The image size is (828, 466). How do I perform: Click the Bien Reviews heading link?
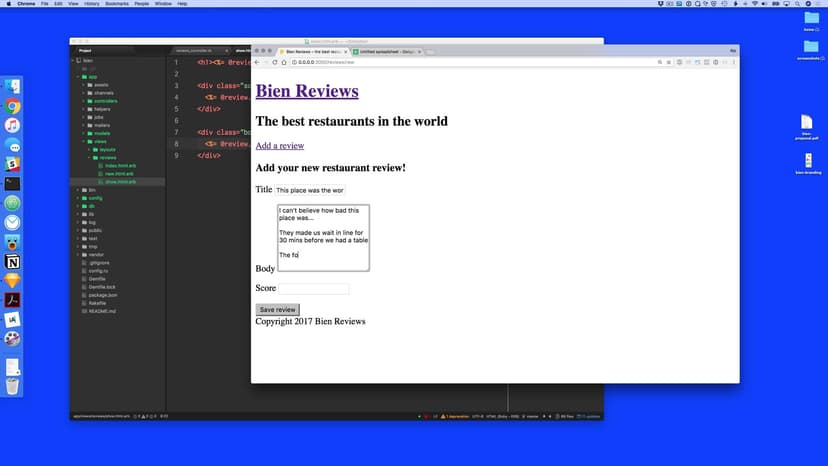(x=306, y=92)
